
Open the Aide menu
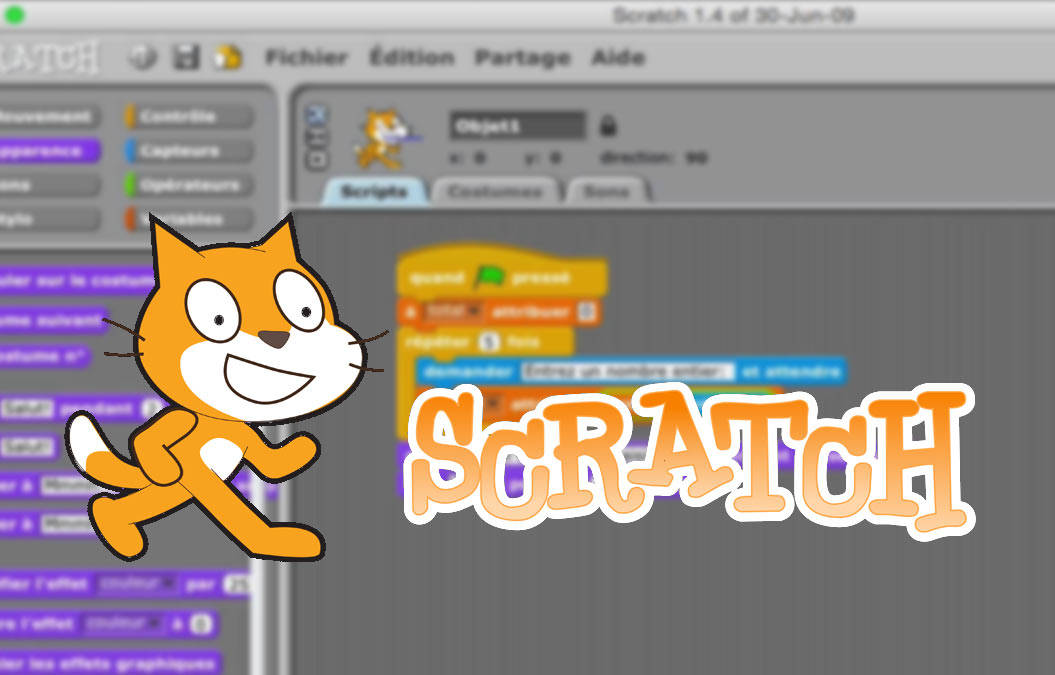(618, 57)
